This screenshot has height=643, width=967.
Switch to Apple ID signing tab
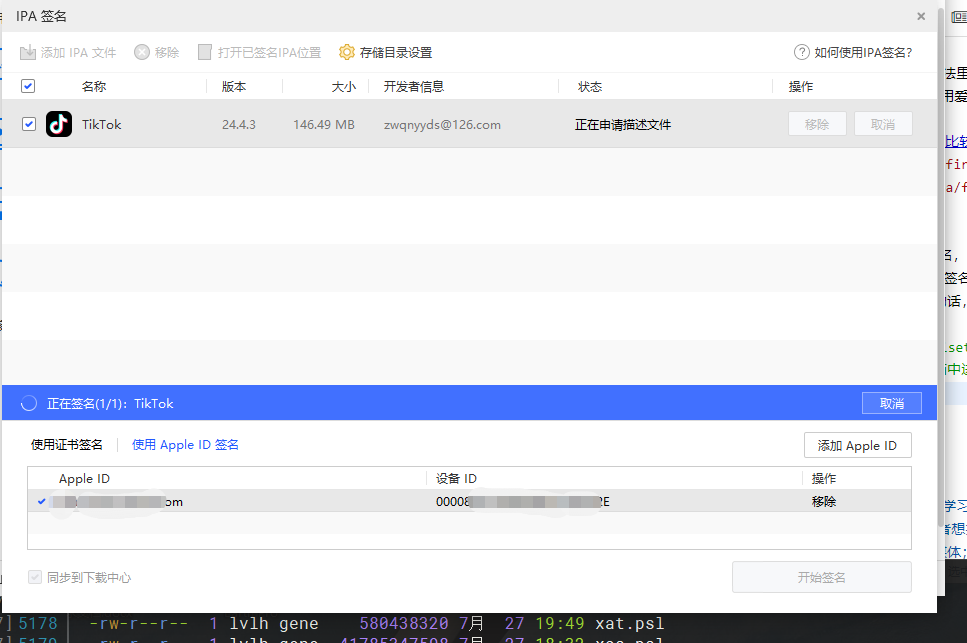(x=185, y=444)
